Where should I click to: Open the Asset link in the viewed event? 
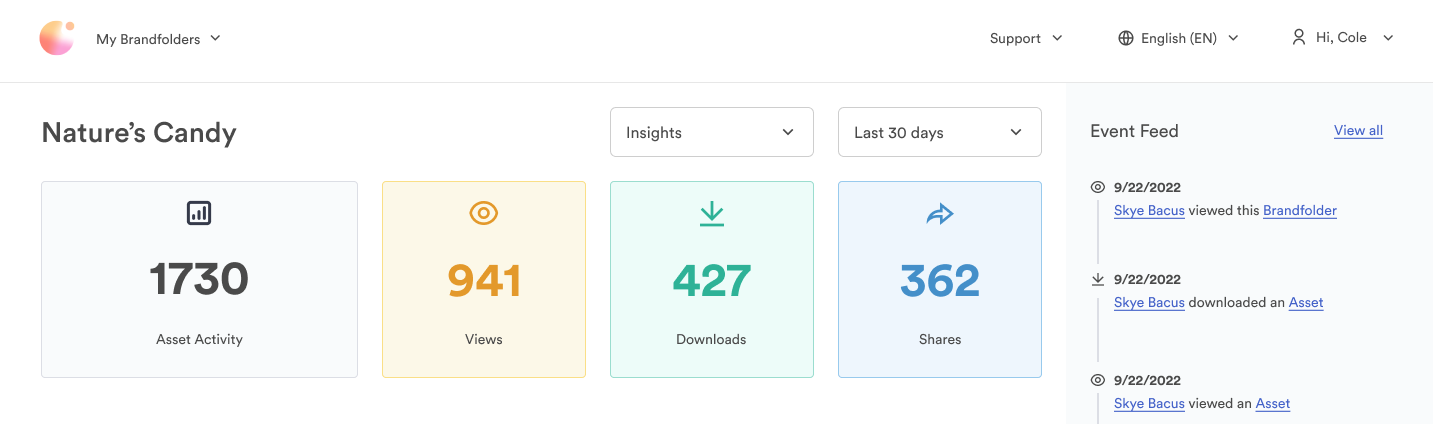[1273, 404]
